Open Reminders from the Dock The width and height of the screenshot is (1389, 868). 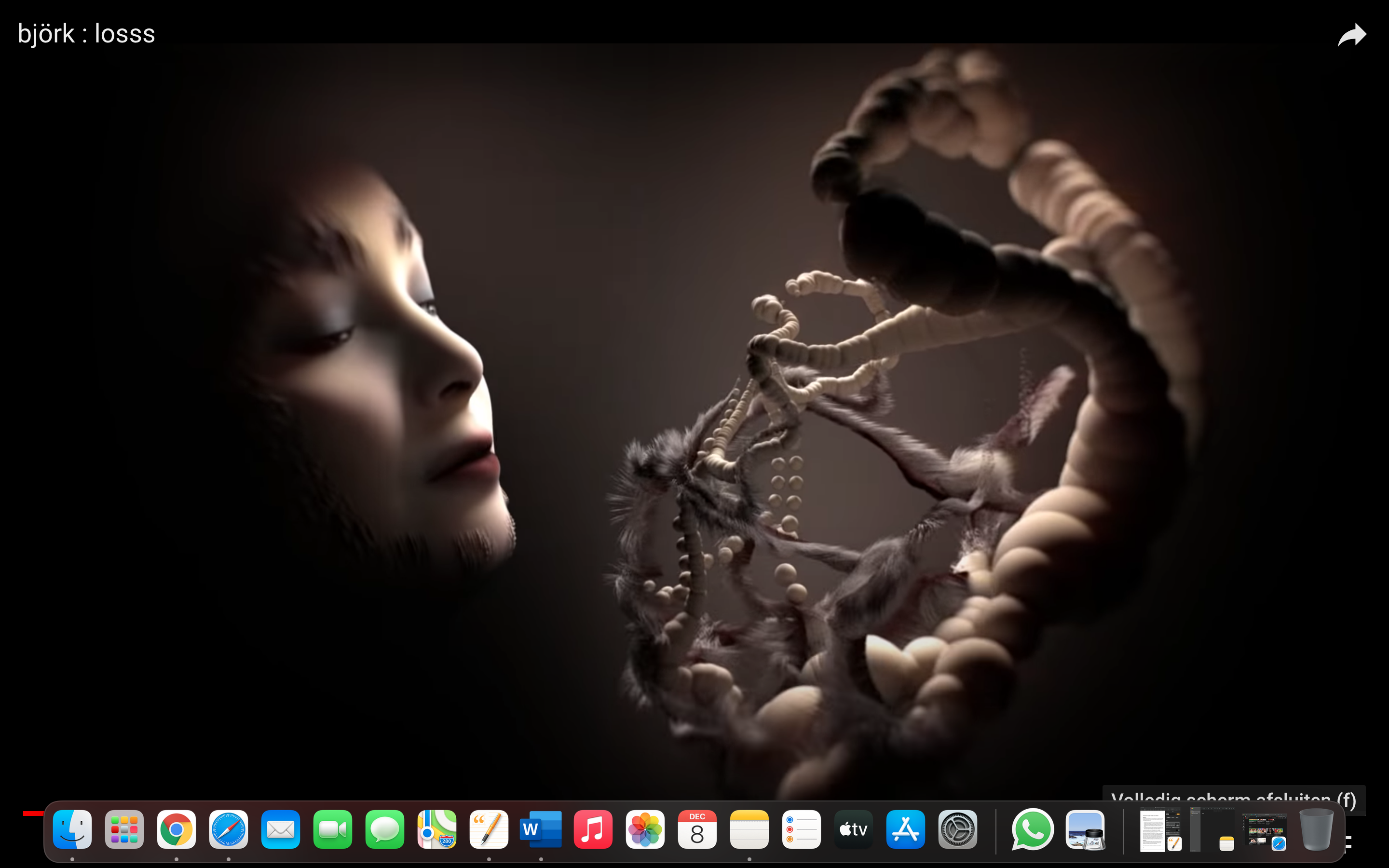pyautogui.click(x=801, y=829)
